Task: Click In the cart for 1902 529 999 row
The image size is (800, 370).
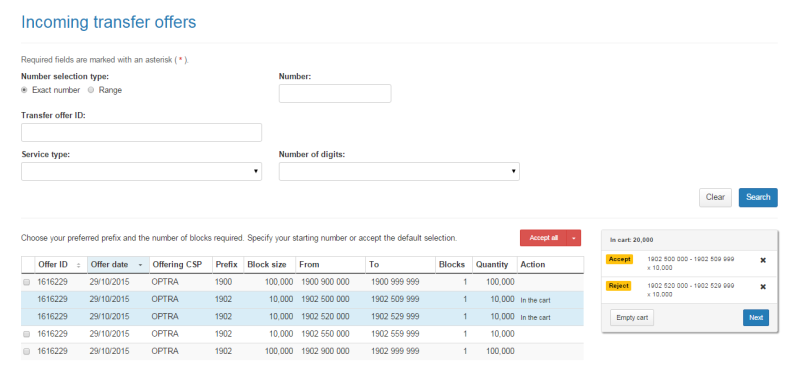Action: click(x=535, y=317)
